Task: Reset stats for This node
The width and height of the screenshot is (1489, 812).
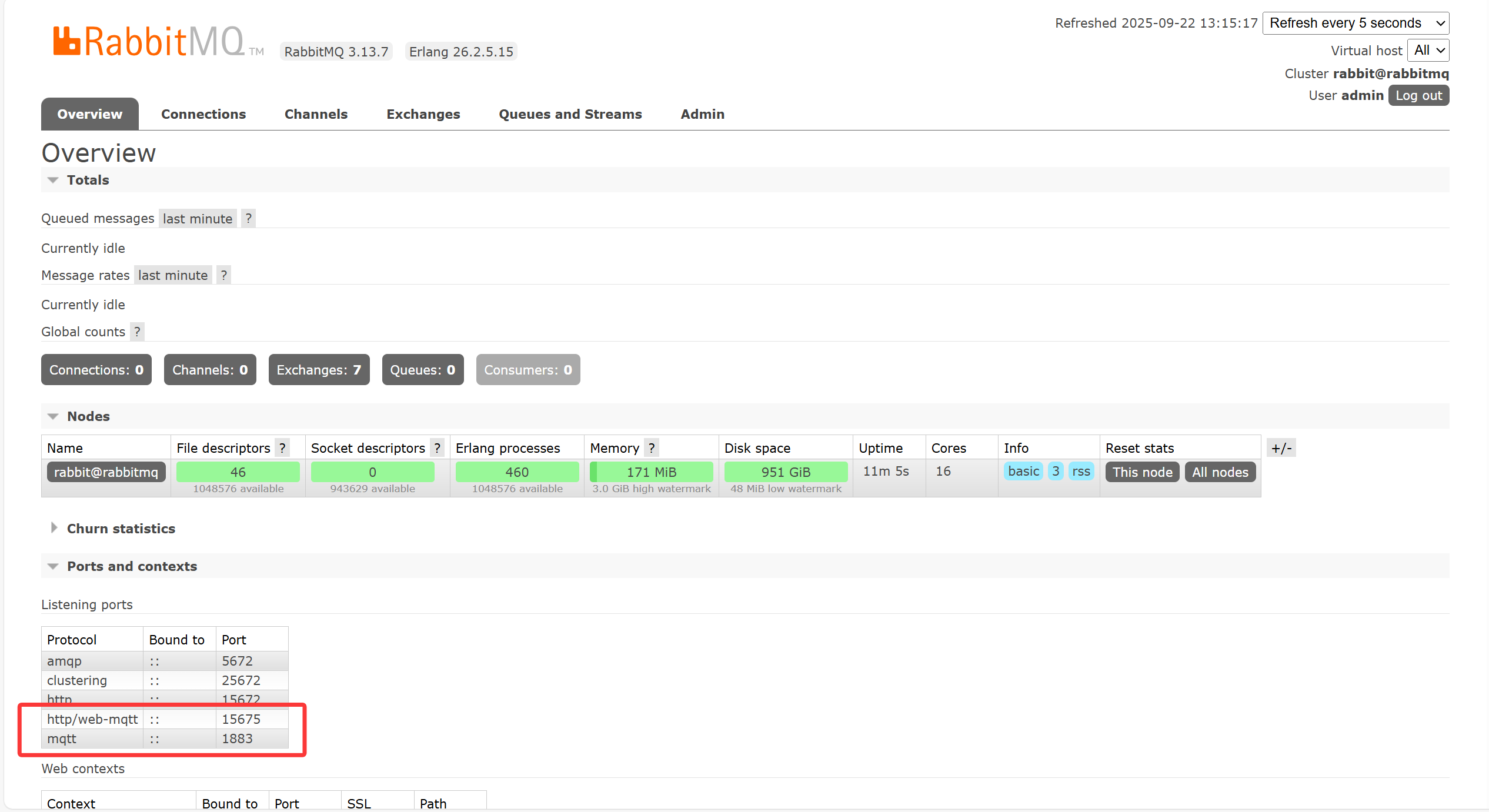Action: pyautogui.click(x=1143, y=472)
